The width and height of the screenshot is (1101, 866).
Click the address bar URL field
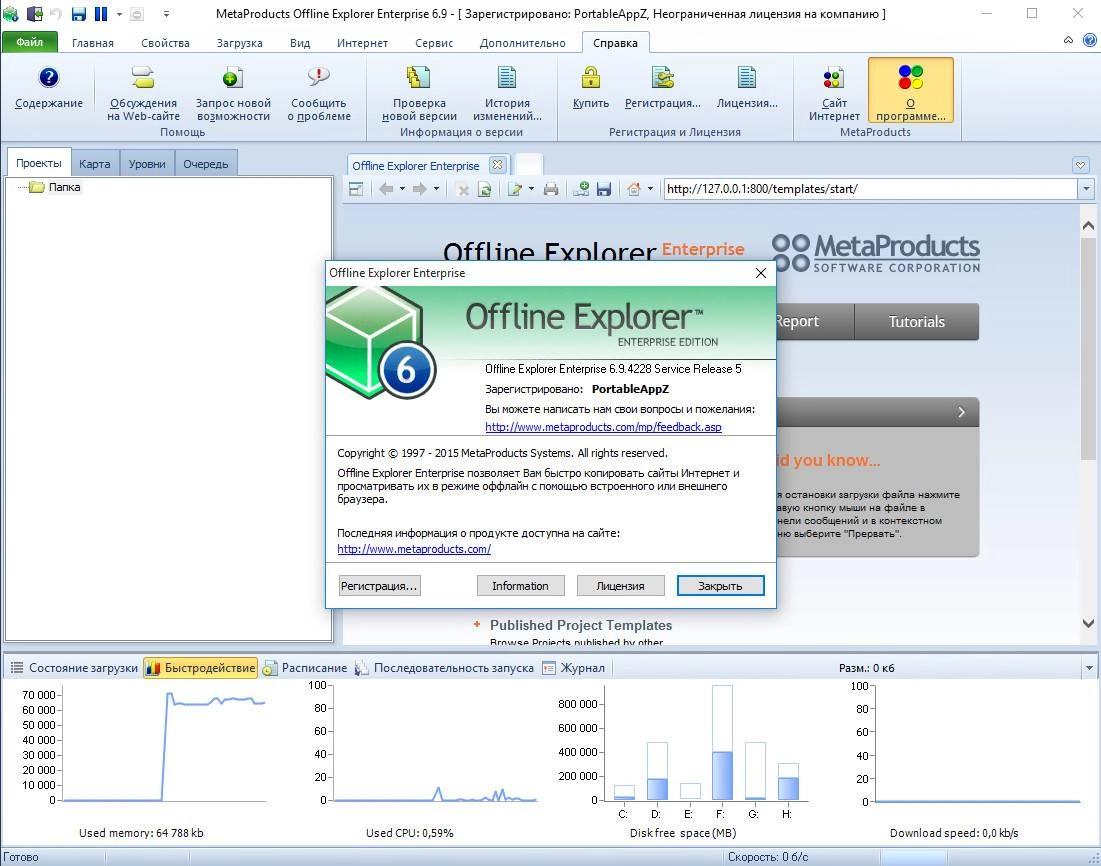871,189
